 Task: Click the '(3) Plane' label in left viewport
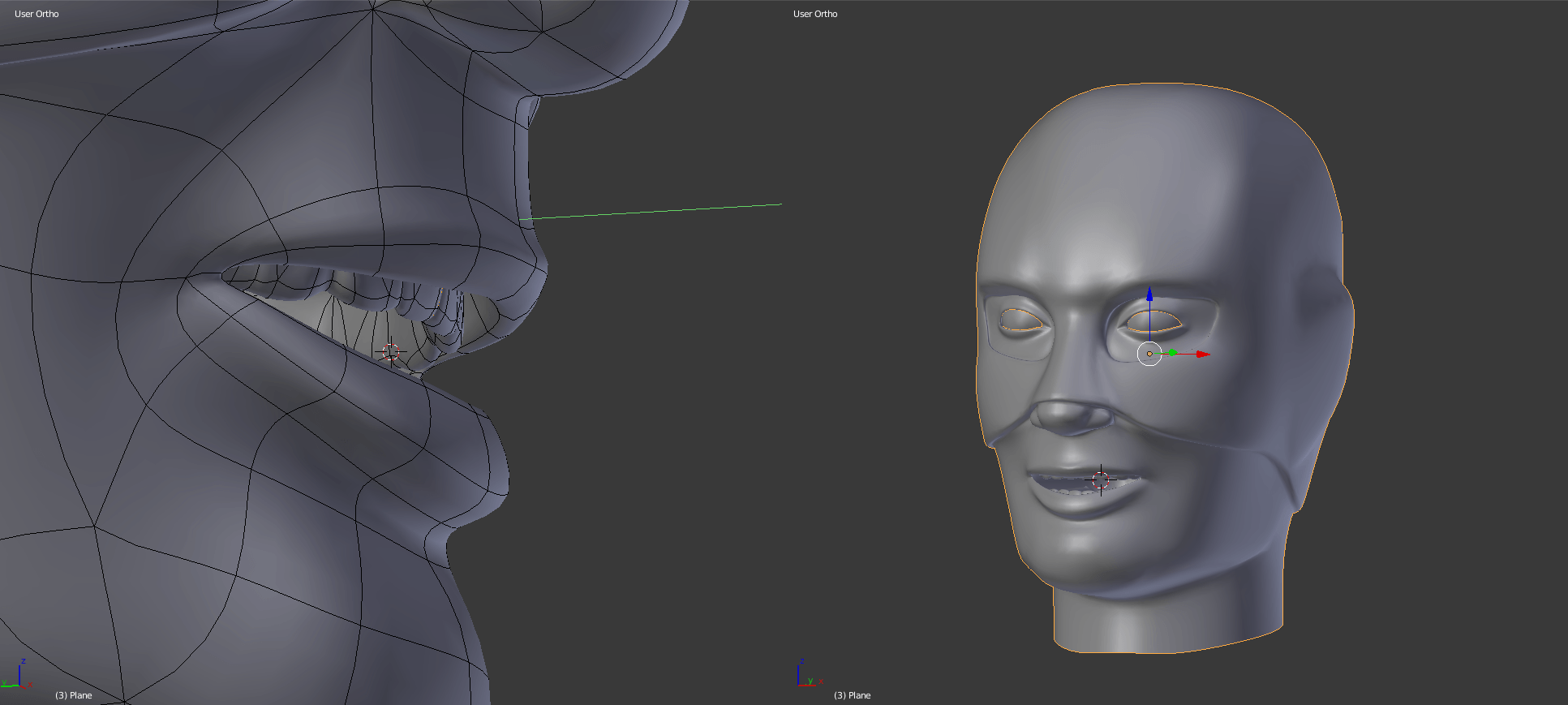point(73,695)
